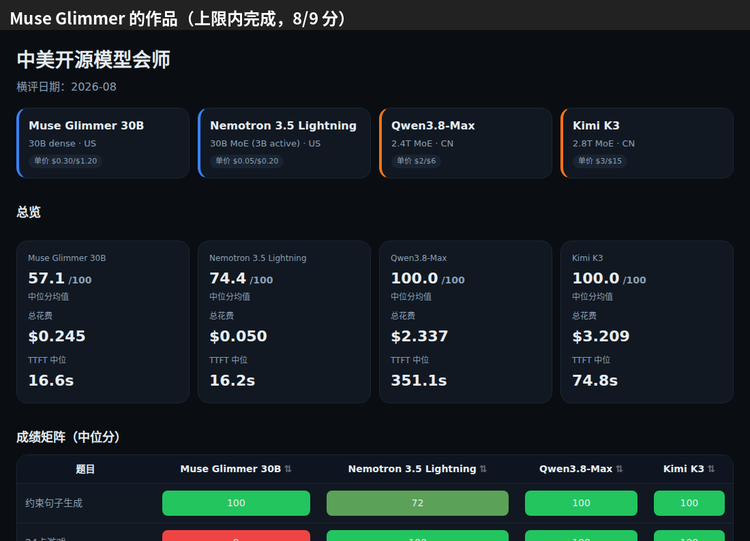
Task: Sort by Muse Glimmer 30B column icon
Action: 288,469
